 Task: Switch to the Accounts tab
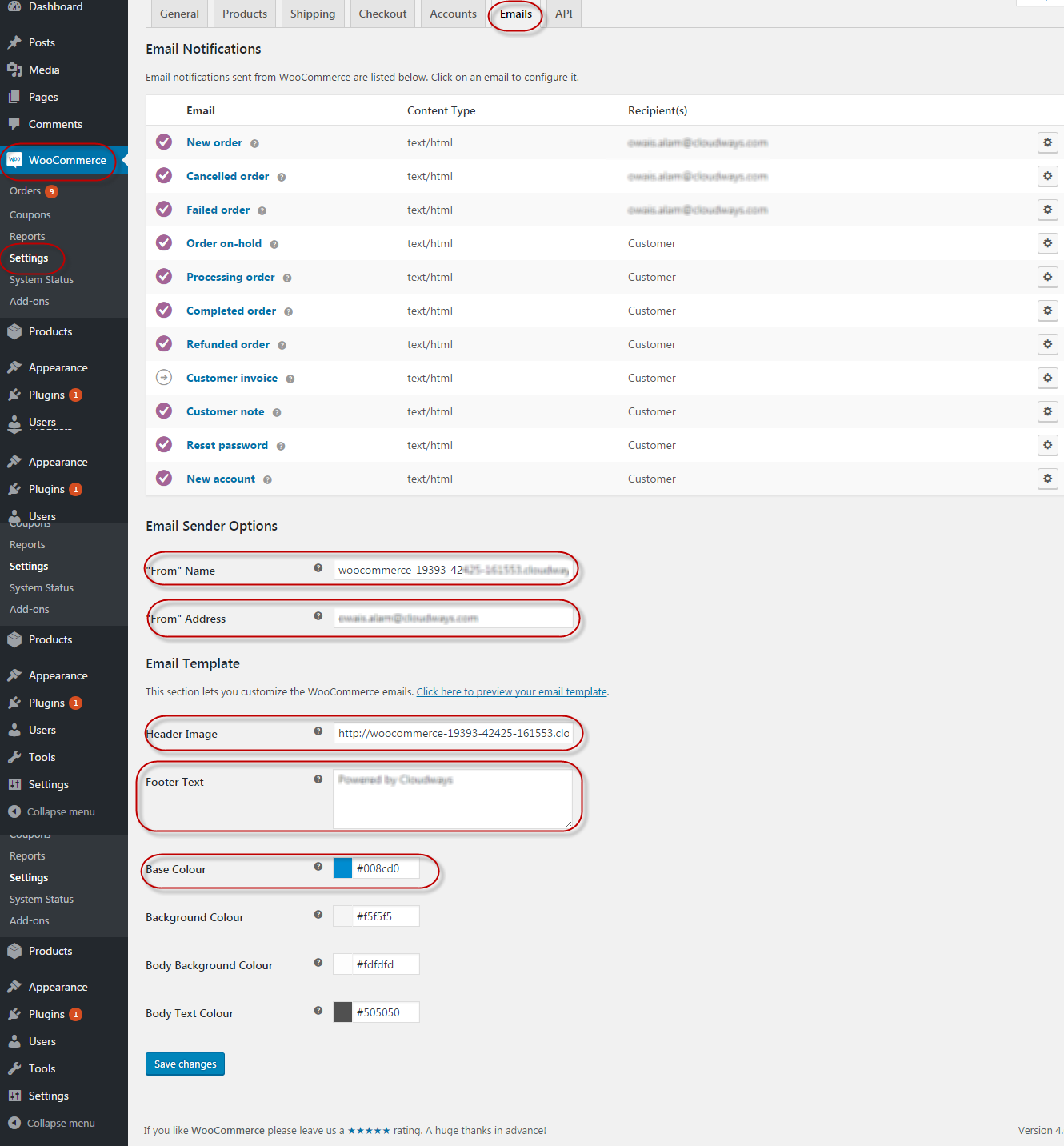tap(453, 14)
